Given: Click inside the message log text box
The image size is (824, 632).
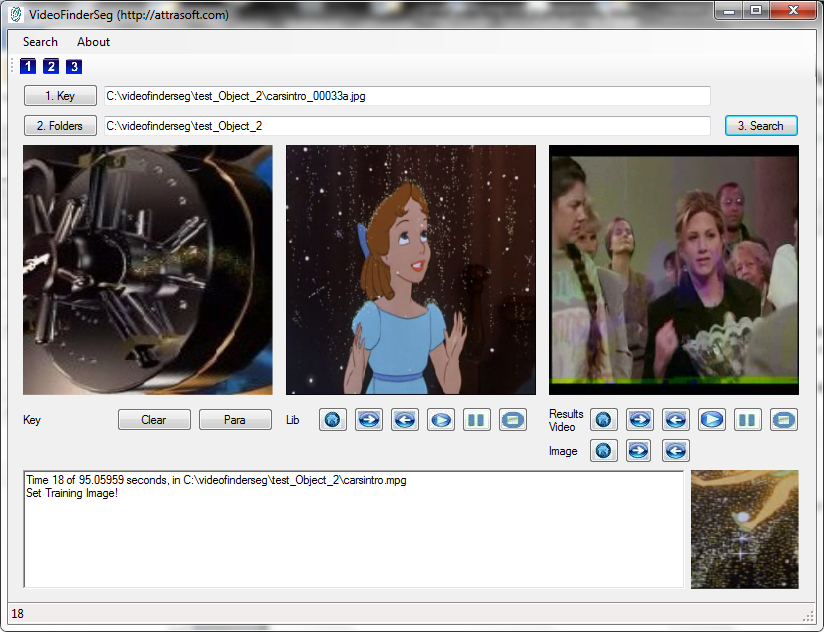Looking at the screenshot, I should 354,530.
